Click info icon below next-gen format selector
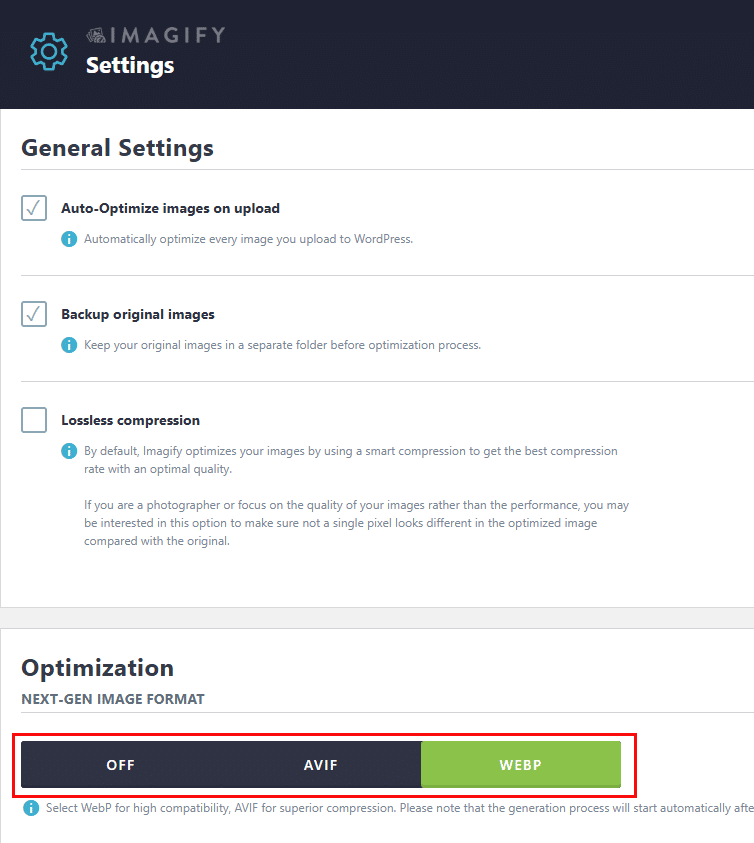754x843 pixels. click(31, 808)
